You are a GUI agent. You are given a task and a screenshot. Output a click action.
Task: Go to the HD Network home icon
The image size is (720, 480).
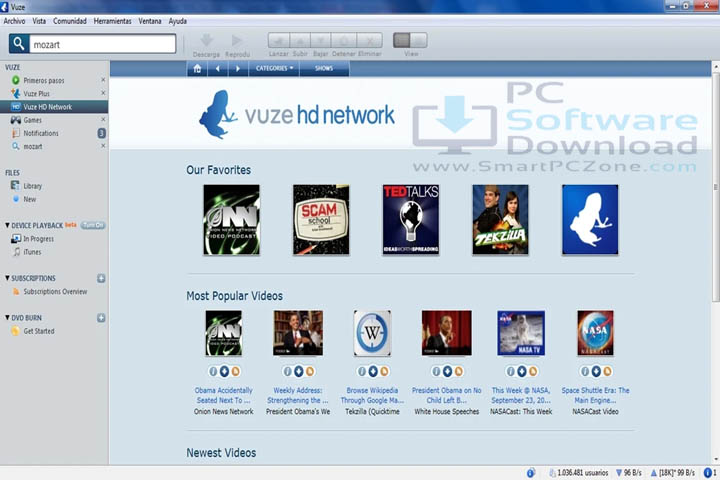[x=197, y=68]
